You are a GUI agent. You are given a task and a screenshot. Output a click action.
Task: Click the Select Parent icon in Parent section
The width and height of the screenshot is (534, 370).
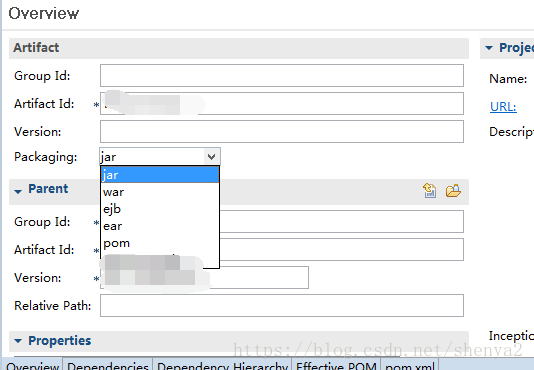[x=429, y=190]
